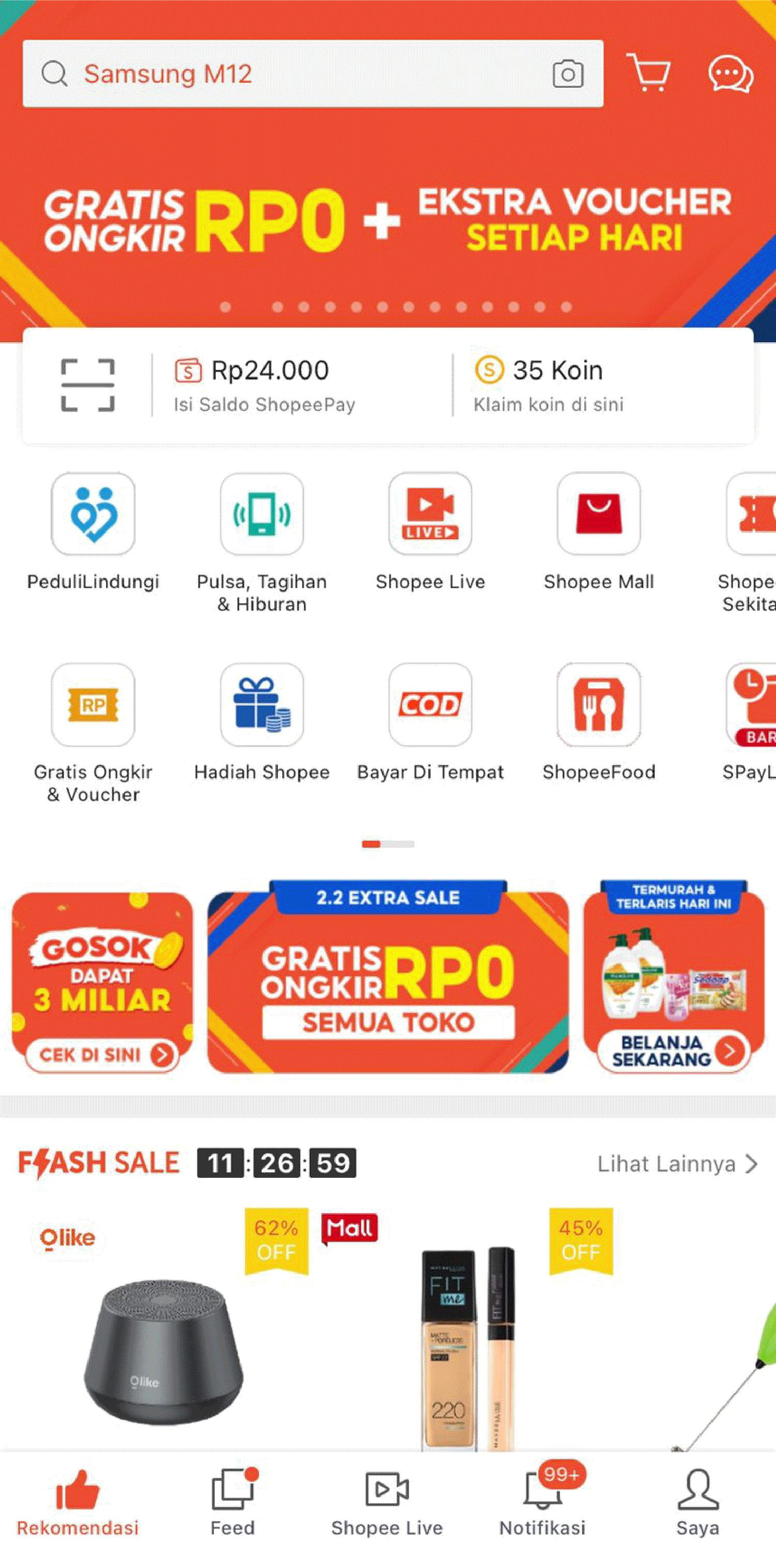
Task: Switch to the Feed tab
Action: click(x=232, y=1502)
